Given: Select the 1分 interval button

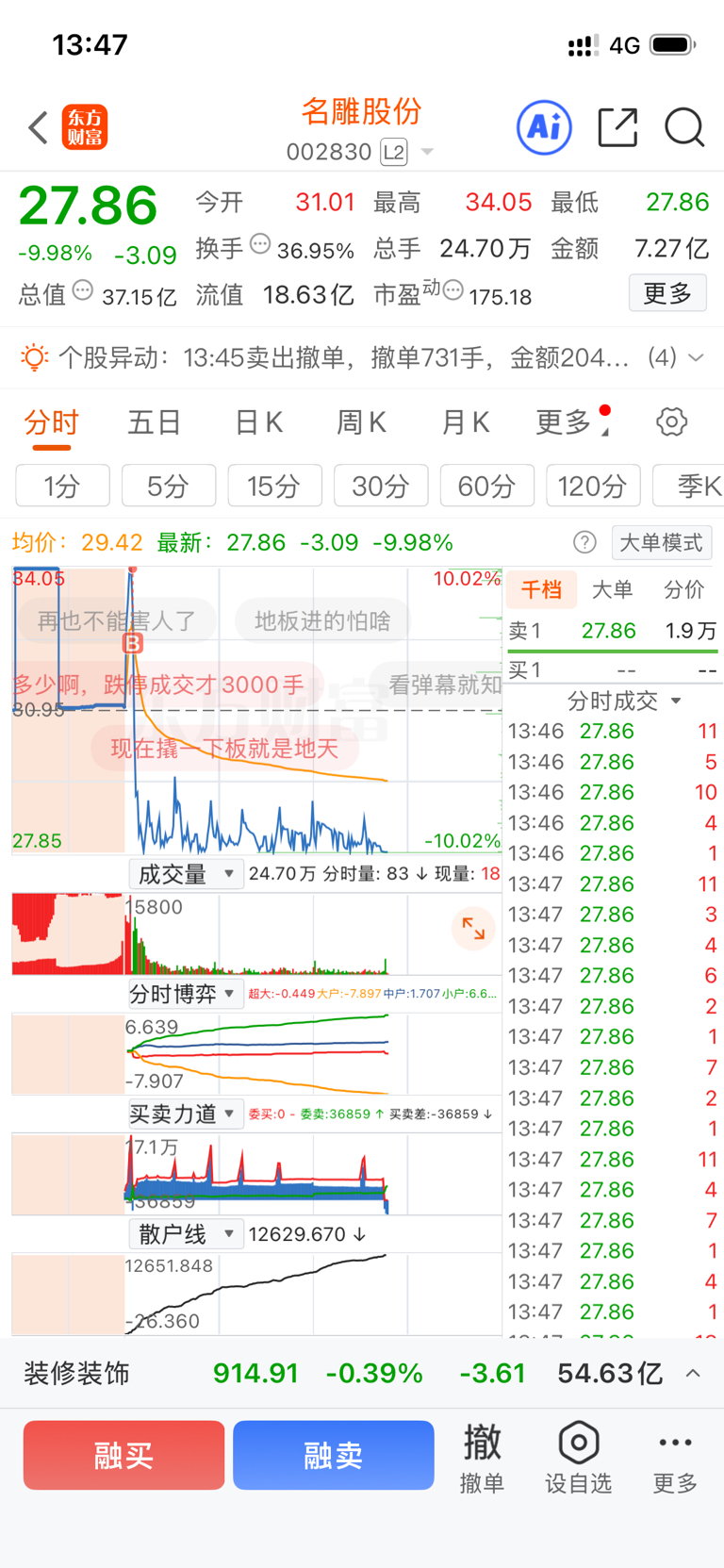Looking at the screenshot, I should (x=62, y=486).
